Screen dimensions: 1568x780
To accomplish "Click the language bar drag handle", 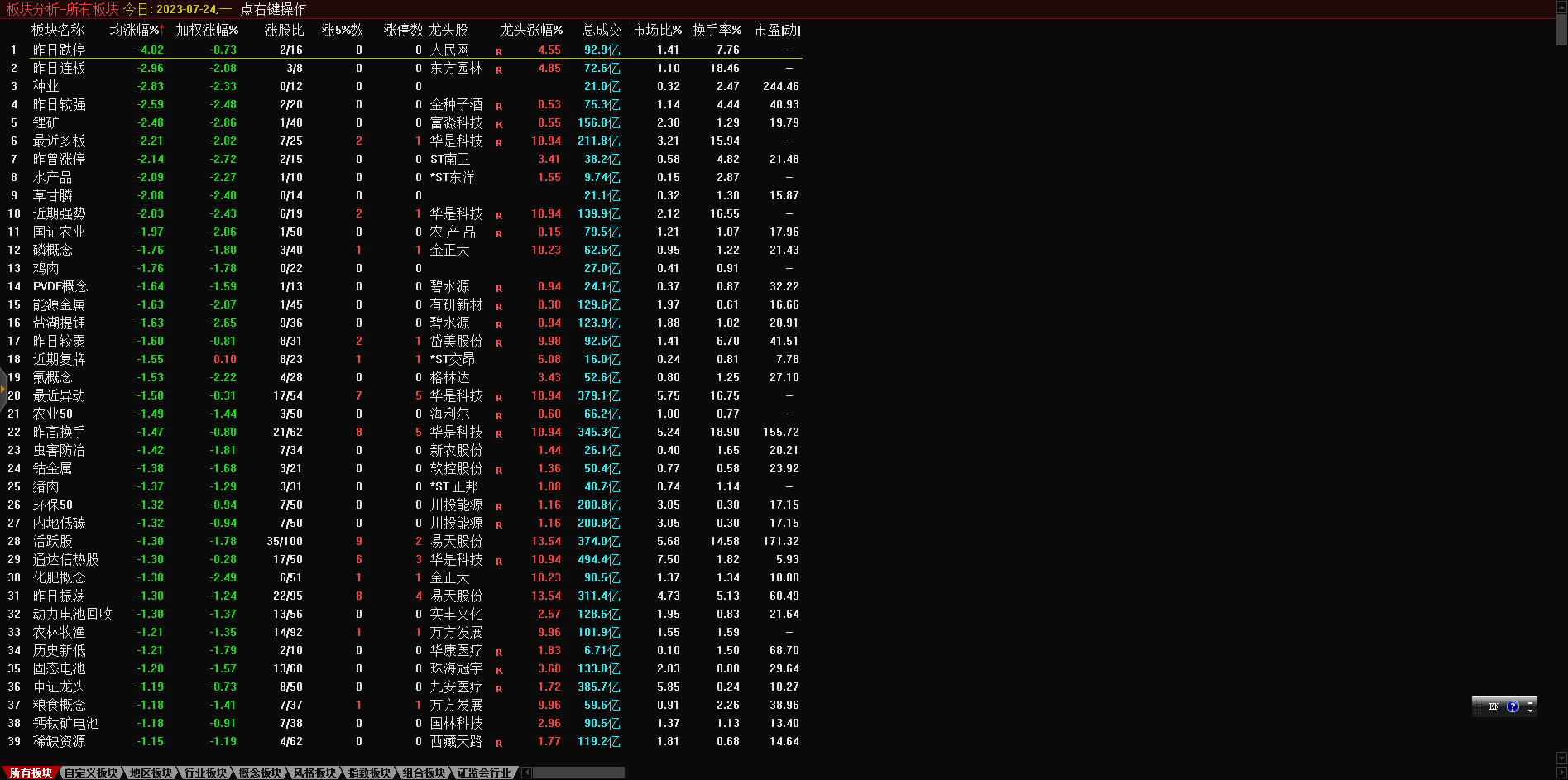I will pyautogui.click(x=1478, y=706).
